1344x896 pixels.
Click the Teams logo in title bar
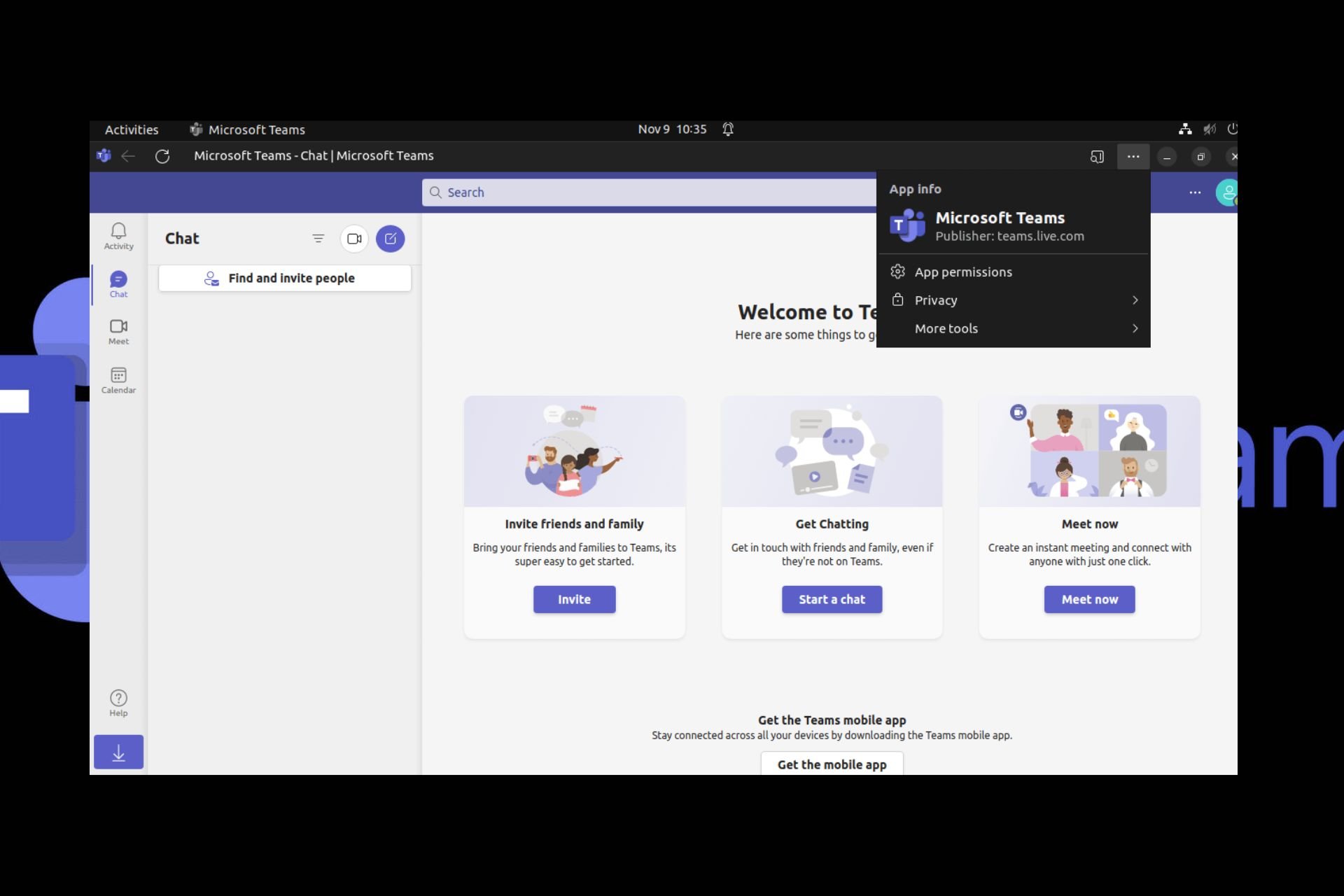[x=104, y=156]
